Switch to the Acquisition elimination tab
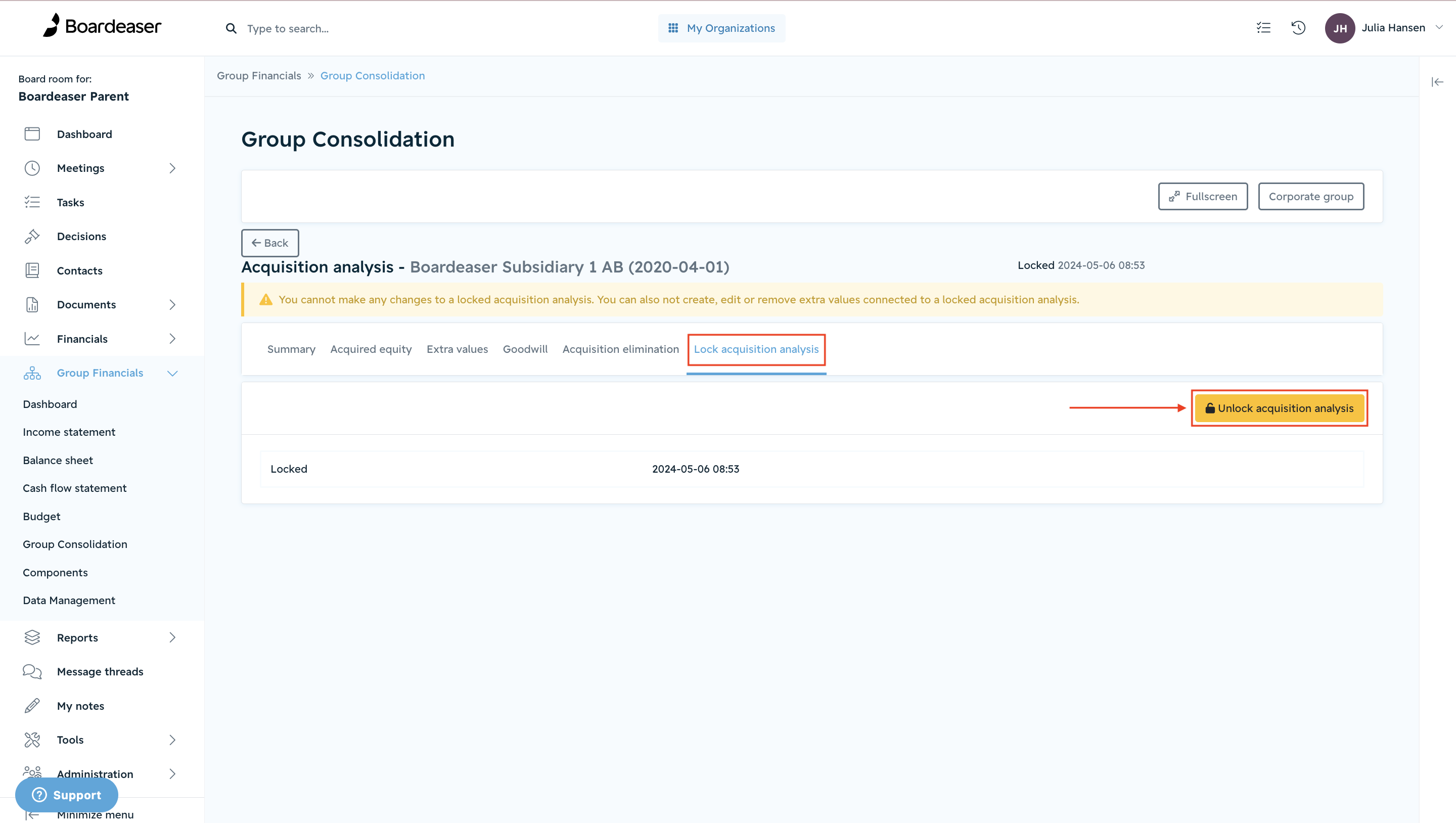1456x823 pixels. pos(621,349)
